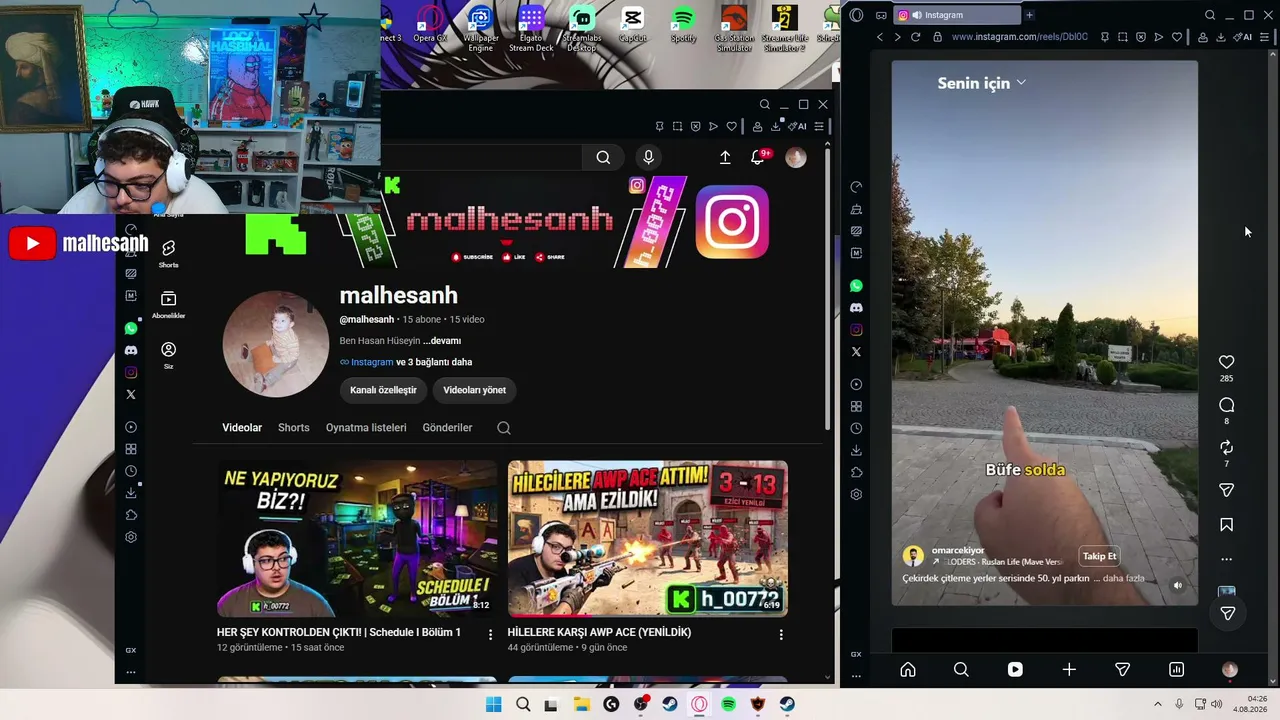Open the volume control in the system tray

tap(1216, 704)
